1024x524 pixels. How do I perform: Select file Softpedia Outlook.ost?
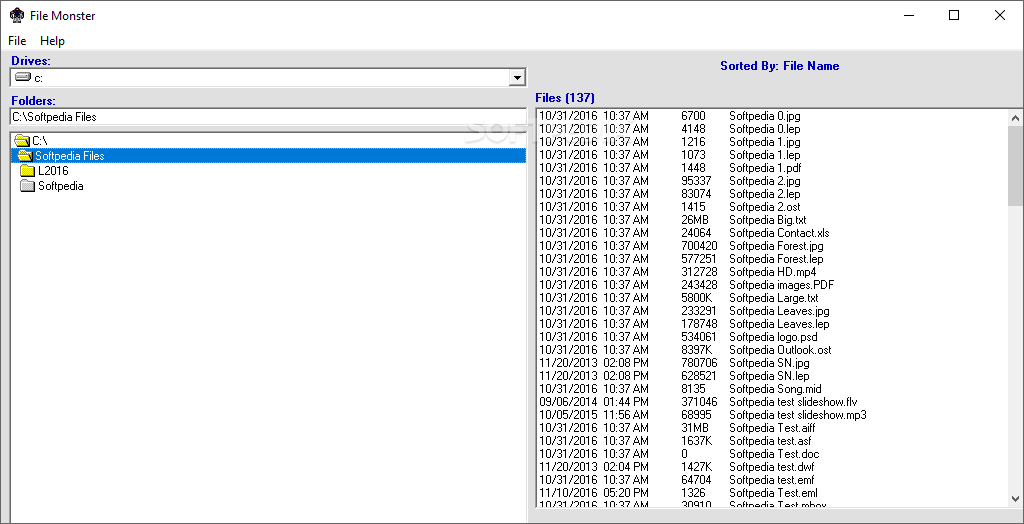(x=780, y=350)
